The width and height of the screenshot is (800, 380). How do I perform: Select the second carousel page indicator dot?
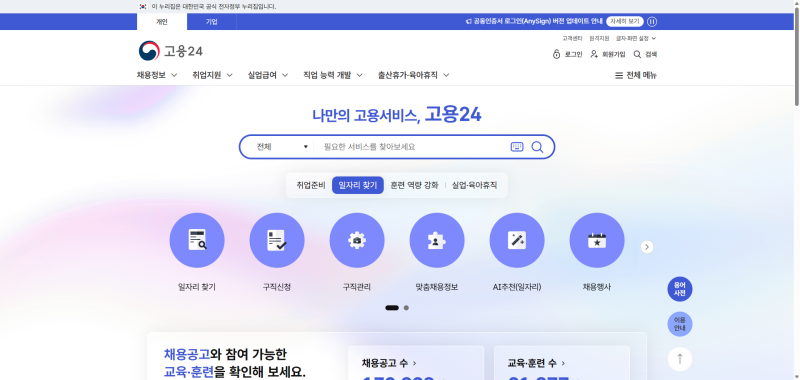click(406, 308)
